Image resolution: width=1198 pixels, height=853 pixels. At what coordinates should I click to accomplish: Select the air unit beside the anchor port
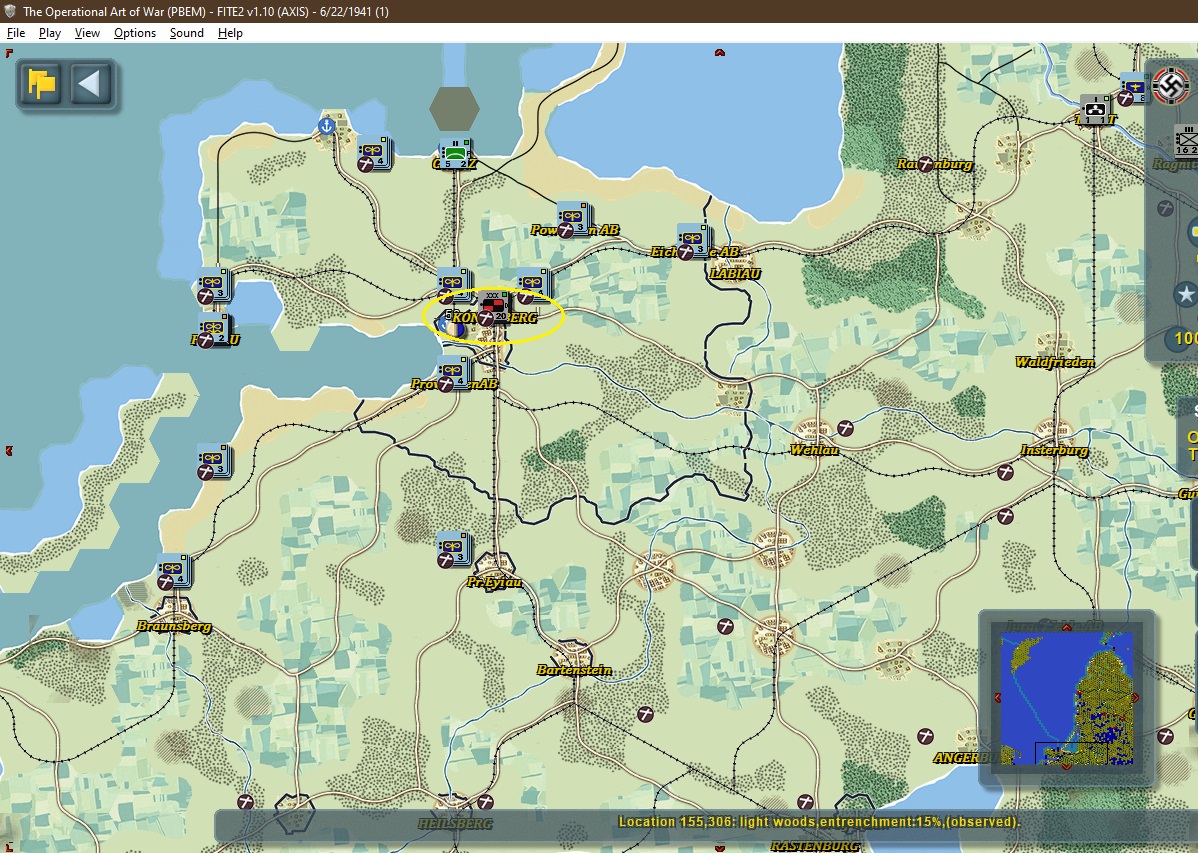pos(375,152)
